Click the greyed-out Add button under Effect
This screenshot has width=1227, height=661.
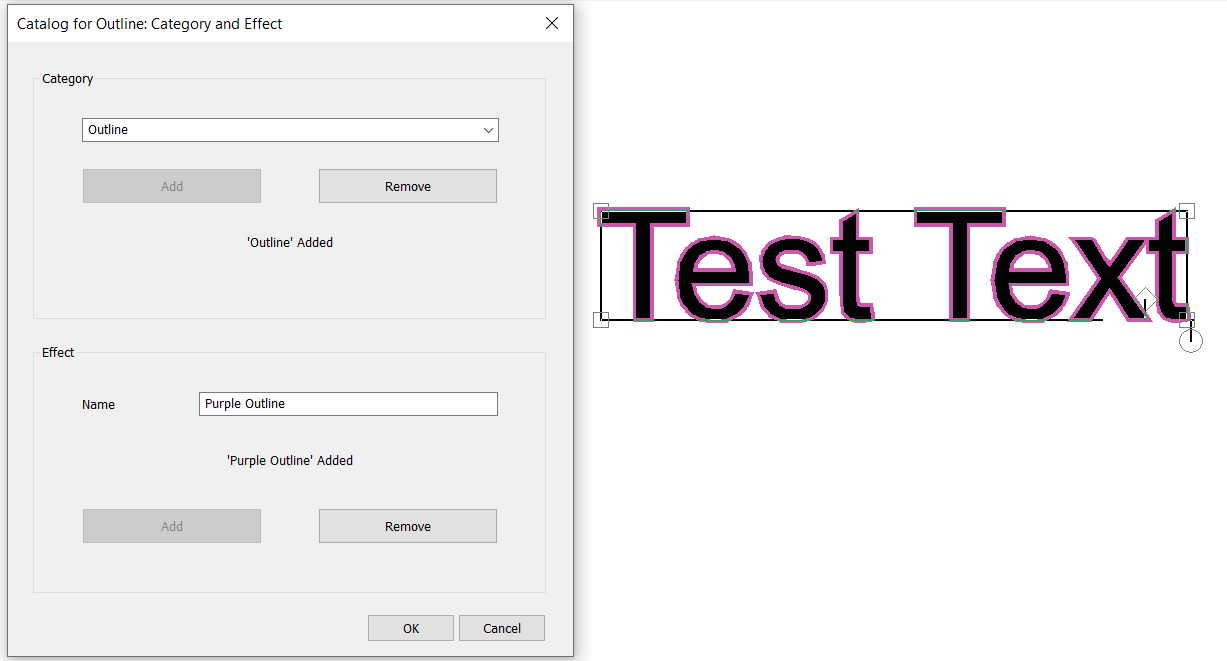[172, 526]
